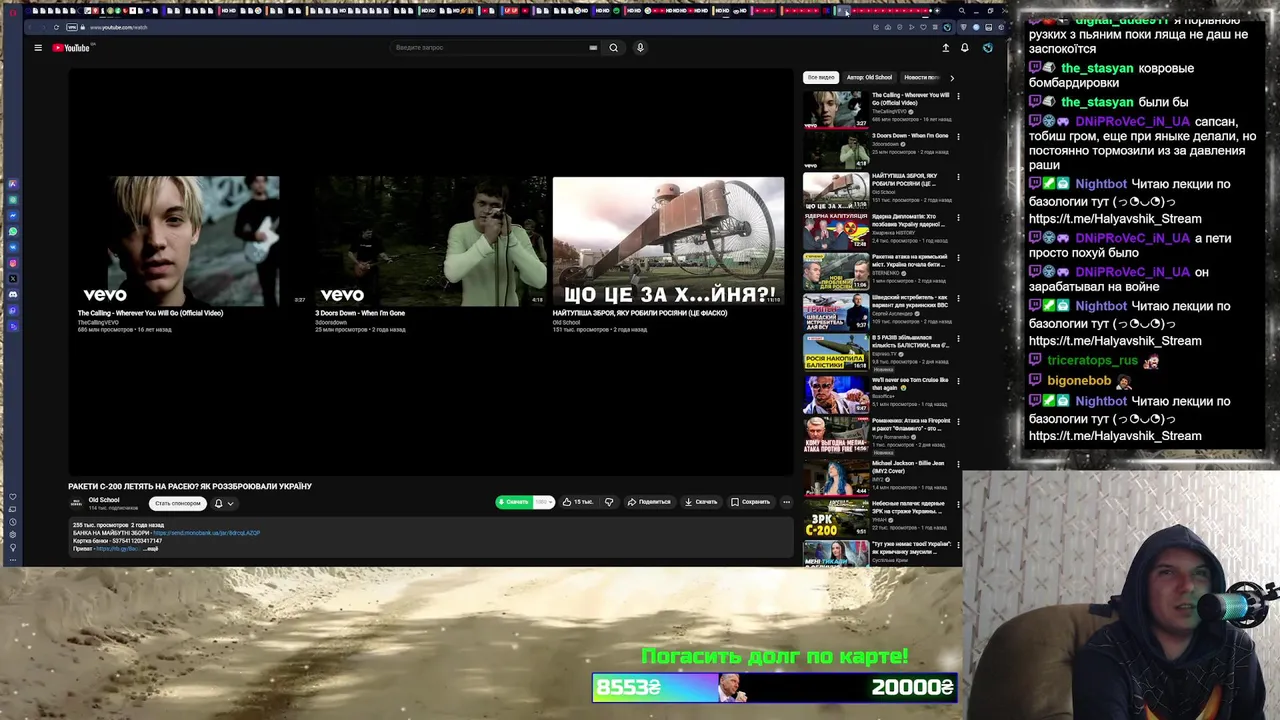Open the 1080 quality dropdown beside green download
1280x720 pixels.
point(543,502)
